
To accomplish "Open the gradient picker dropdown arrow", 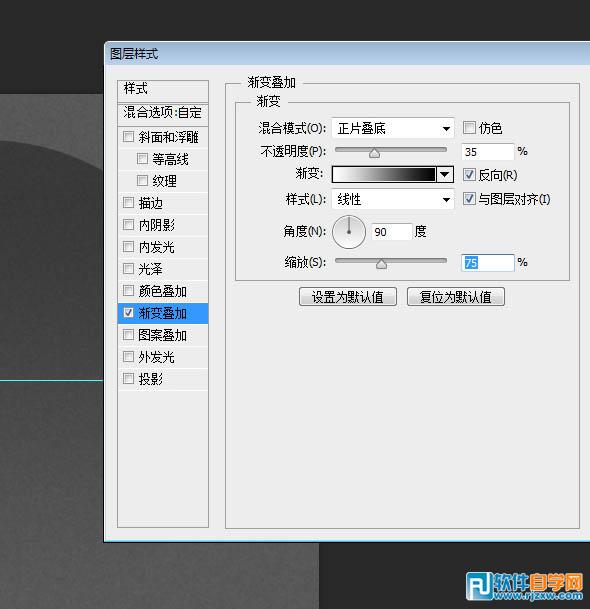I will click(445, 175).
